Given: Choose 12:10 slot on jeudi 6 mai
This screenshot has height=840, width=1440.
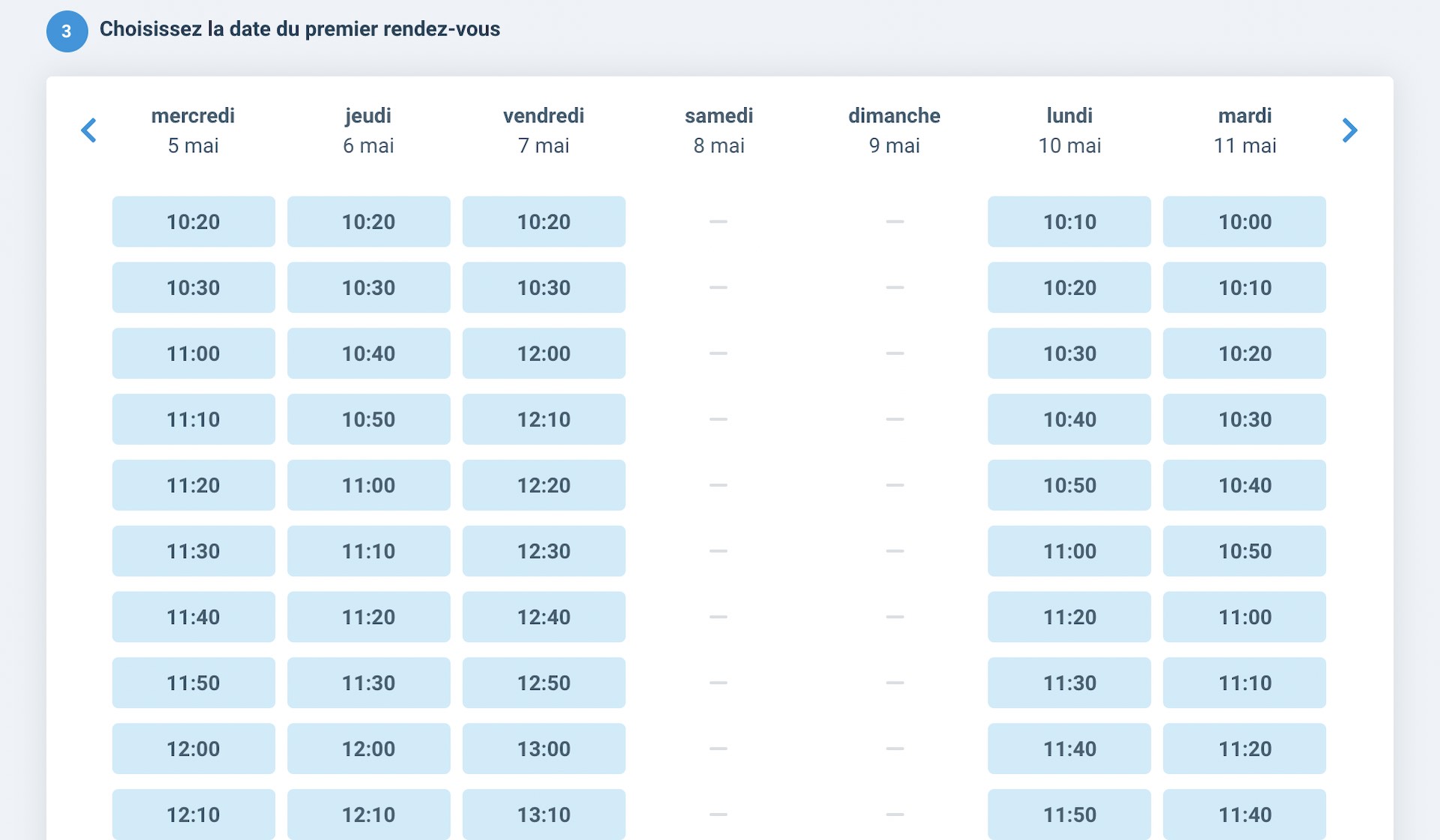Looking at the screenshot, I should (x=368, y=814).
